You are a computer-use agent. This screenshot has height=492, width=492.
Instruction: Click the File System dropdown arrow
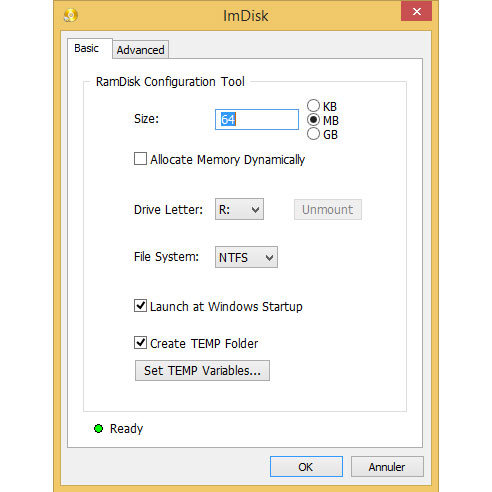(x=269, y=257)
